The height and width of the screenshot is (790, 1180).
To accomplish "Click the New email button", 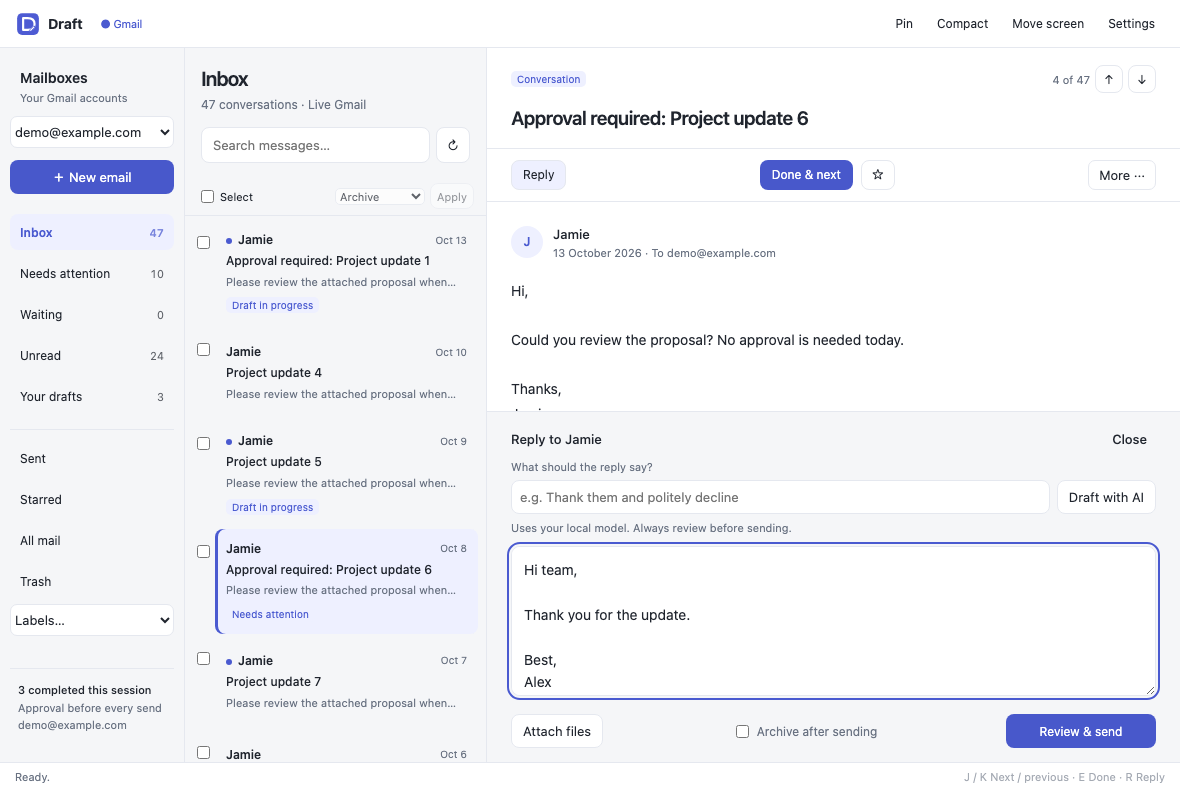I will (92, 178).
